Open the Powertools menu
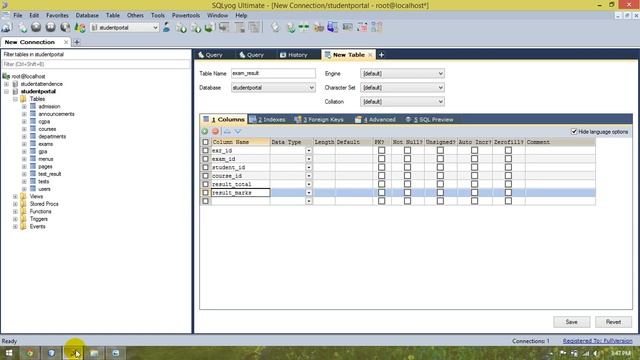The height and width of the screenshot is (360, 640). click(186, 15)
